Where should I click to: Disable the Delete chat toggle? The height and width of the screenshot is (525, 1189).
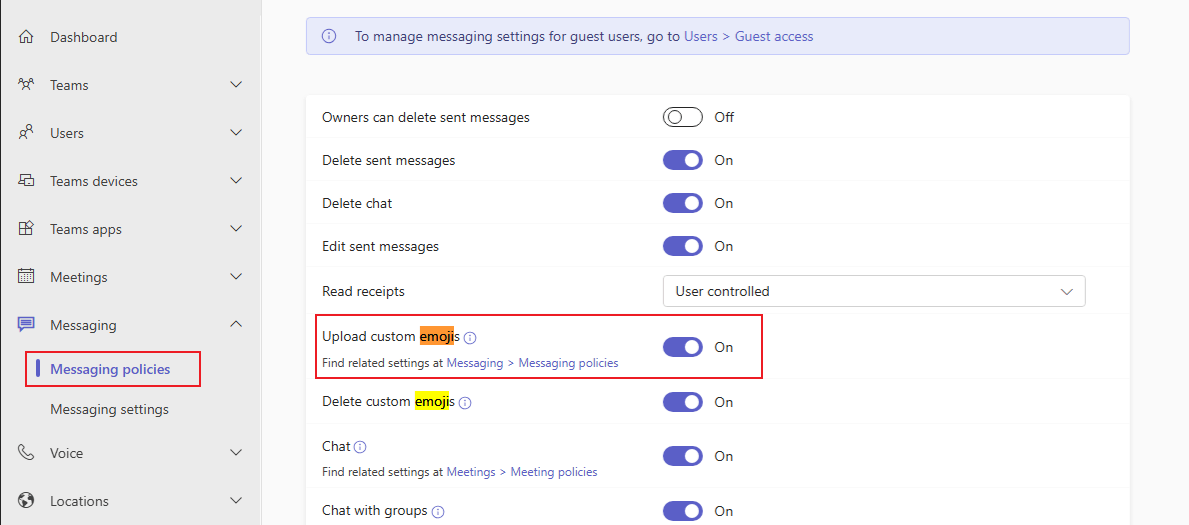click(682, 203)
